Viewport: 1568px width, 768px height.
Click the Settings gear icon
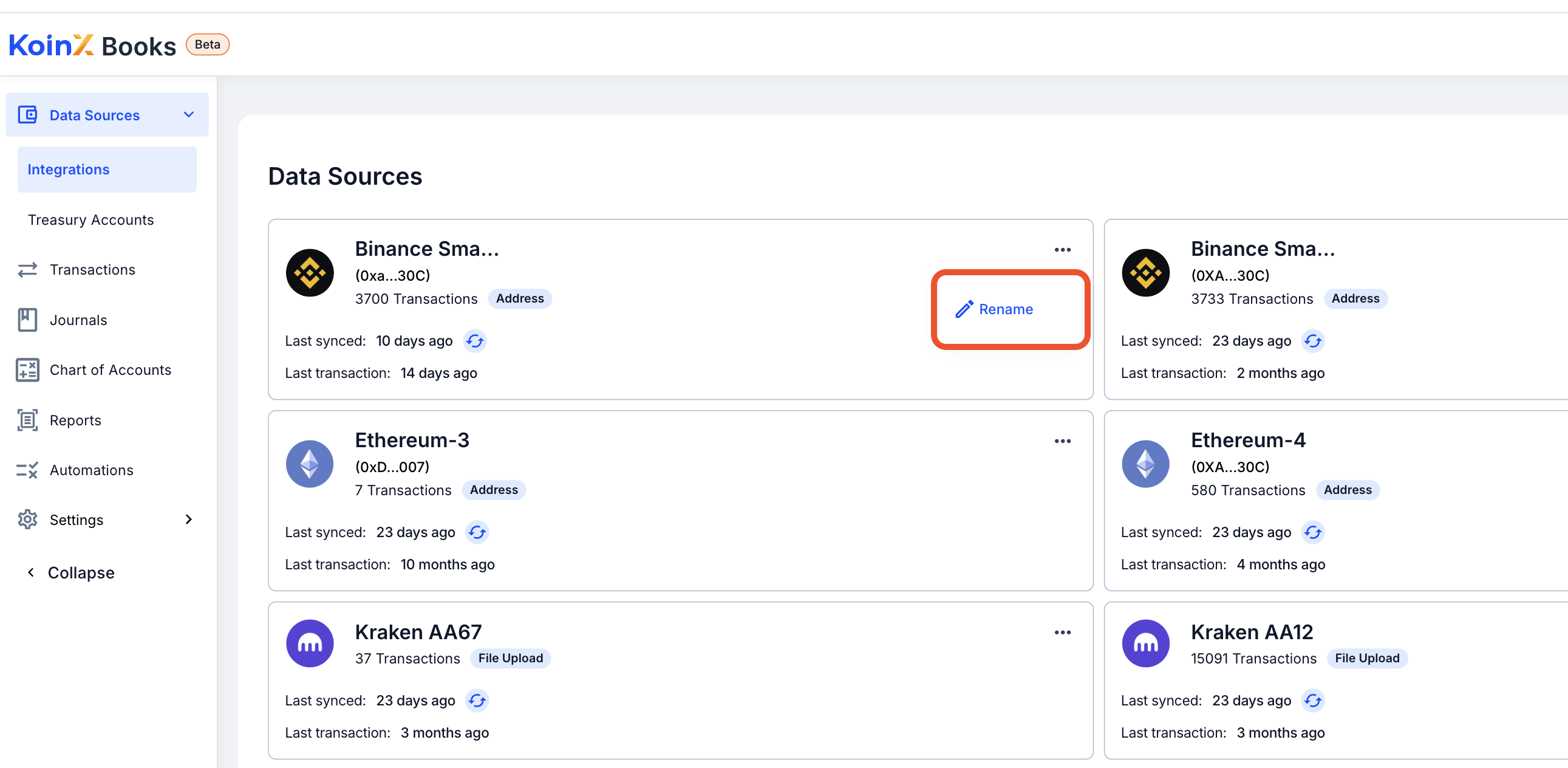pos(27,519)
